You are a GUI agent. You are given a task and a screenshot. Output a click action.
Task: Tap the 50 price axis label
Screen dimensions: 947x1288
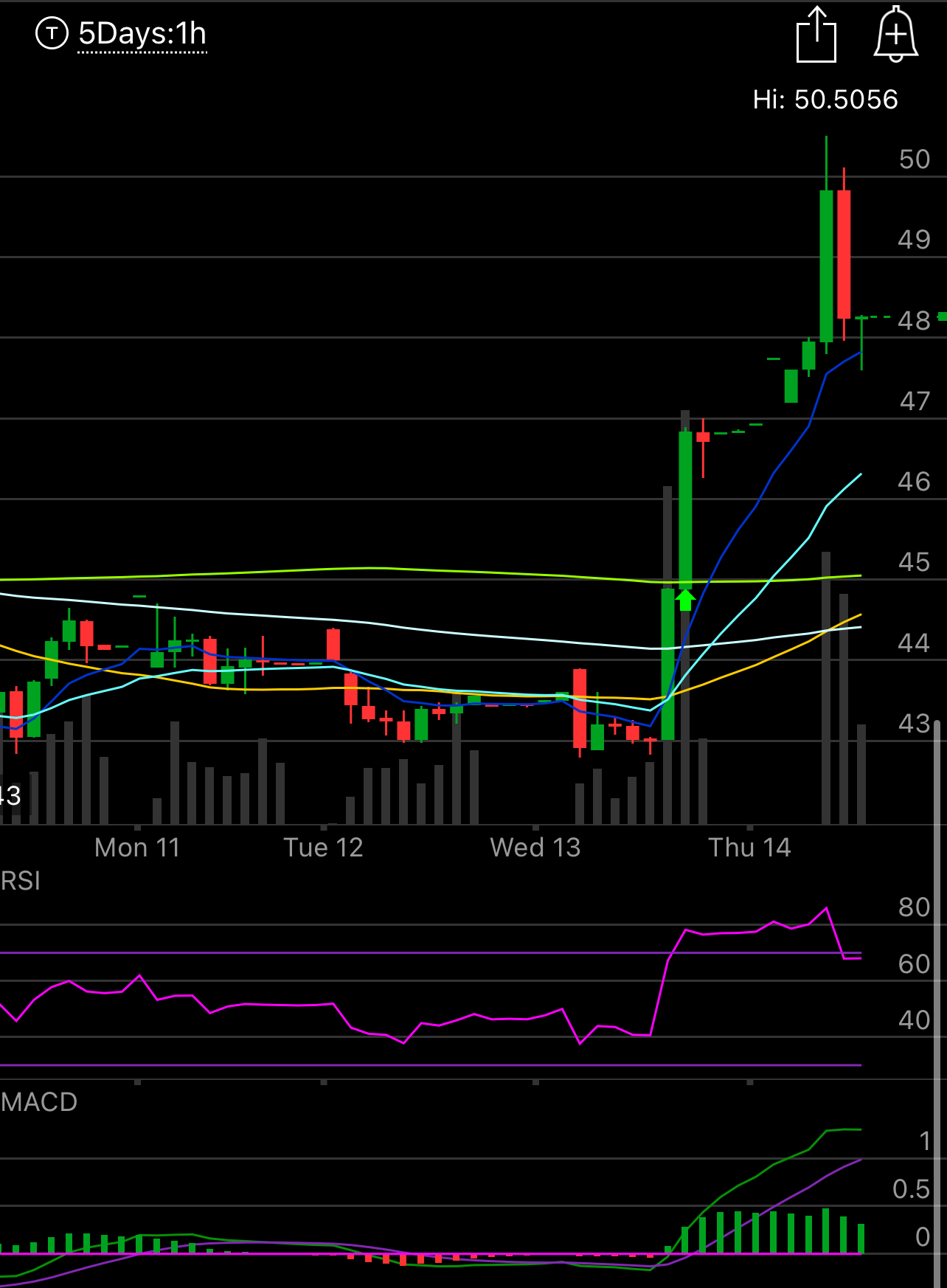915,159
